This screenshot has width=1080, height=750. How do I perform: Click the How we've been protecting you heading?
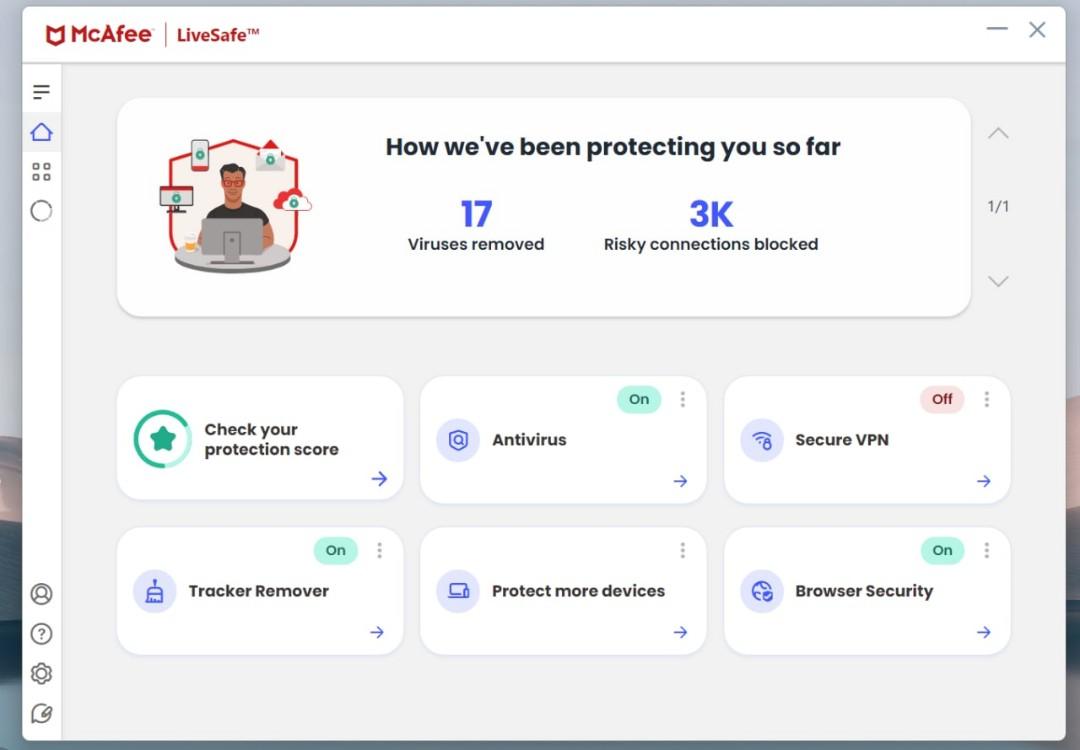612,147
